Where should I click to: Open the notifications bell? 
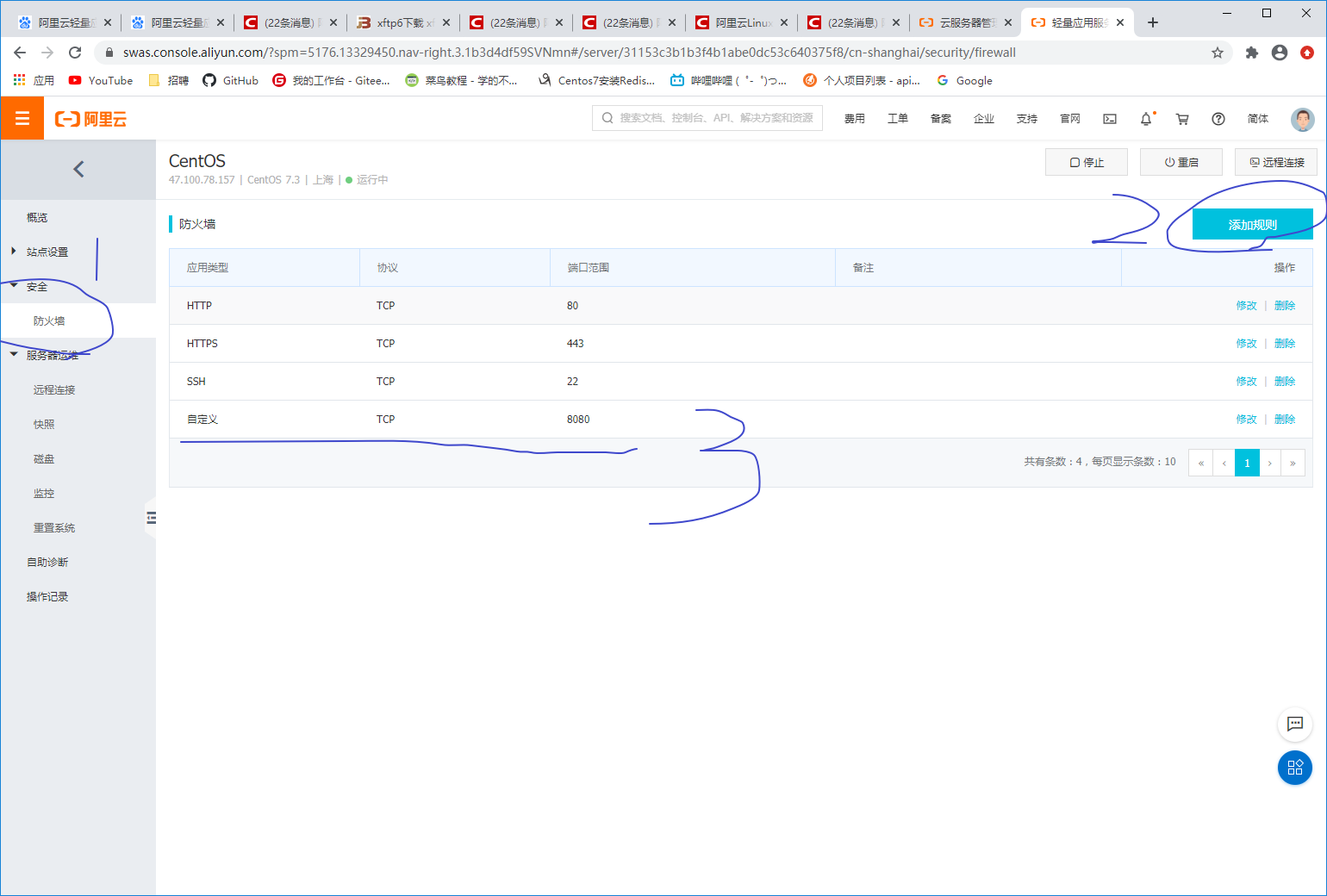pyautogui.click(x=1146, y=119)
